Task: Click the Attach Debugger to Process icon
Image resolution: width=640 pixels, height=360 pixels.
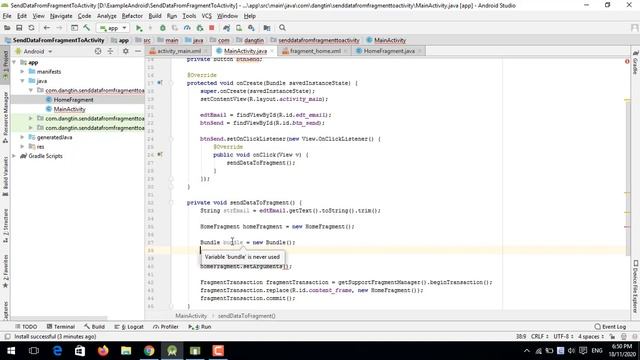Action: 200,28
